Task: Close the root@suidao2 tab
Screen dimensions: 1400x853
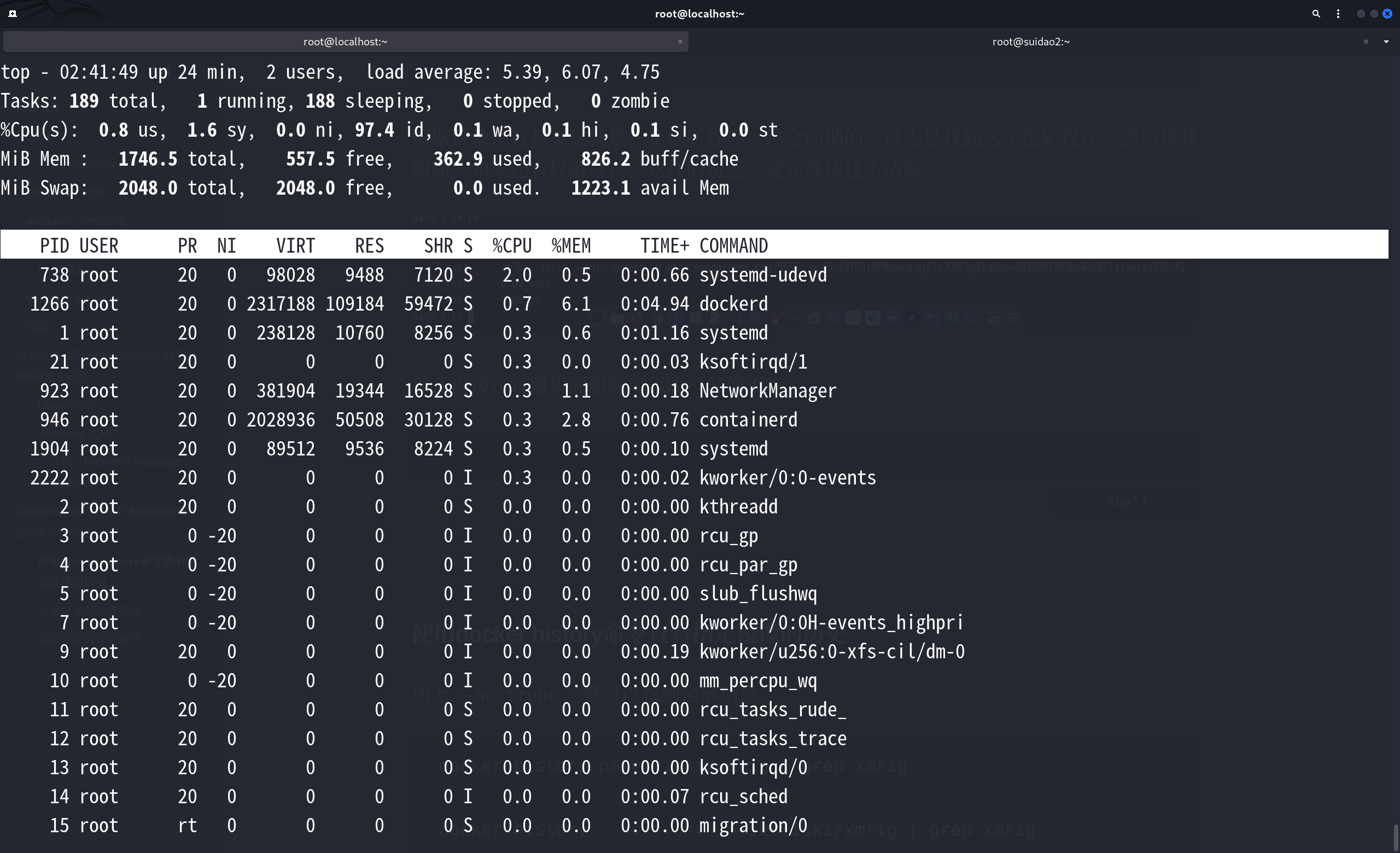Action: tap(1366, 42)
